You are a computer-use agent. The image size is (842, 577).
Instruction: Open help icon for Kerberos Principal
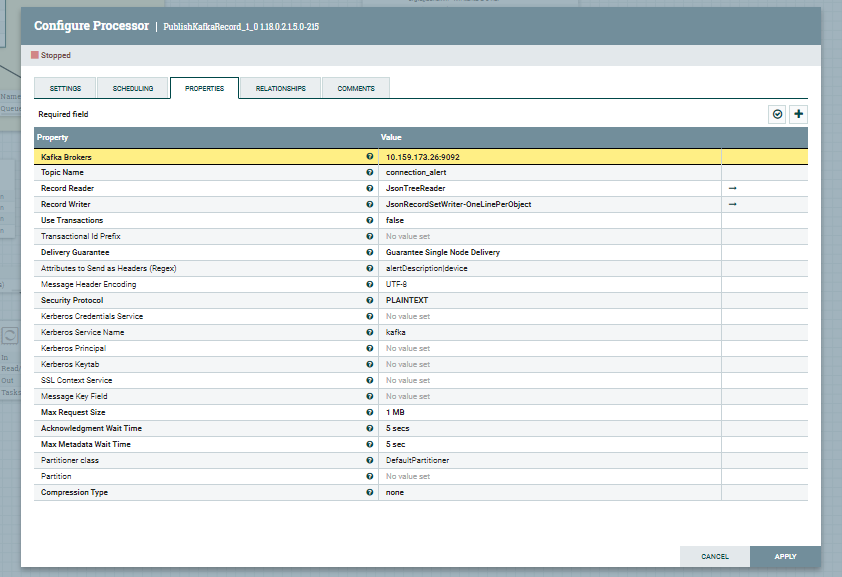point(369,348)
